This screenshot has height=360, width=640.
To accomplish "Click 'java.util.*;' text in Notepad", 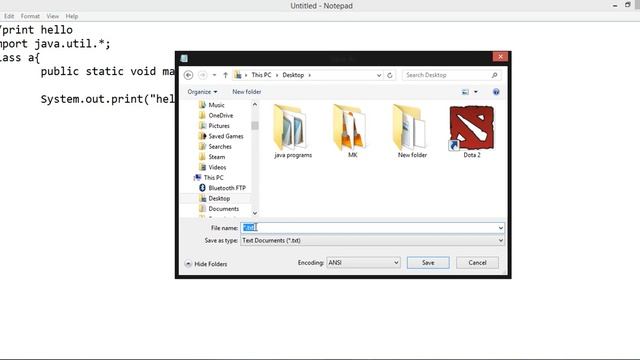I will 72,44.
